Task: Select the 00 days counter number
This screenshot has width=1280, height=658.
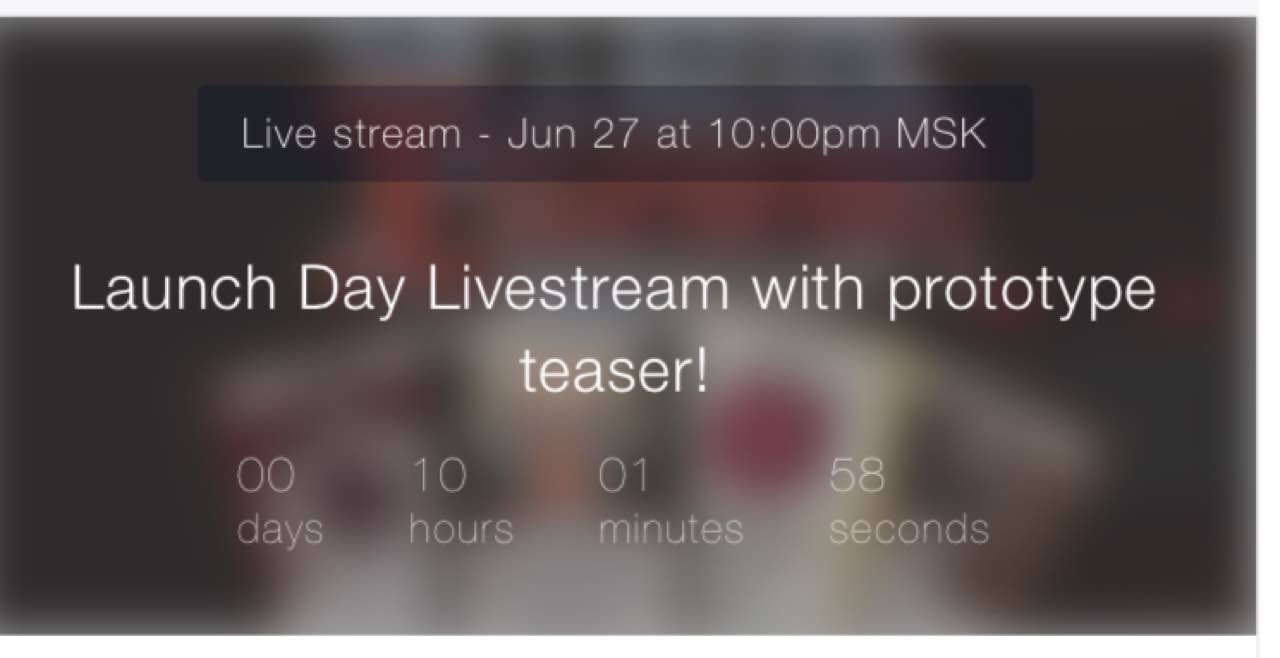Action: pos(266,476)
